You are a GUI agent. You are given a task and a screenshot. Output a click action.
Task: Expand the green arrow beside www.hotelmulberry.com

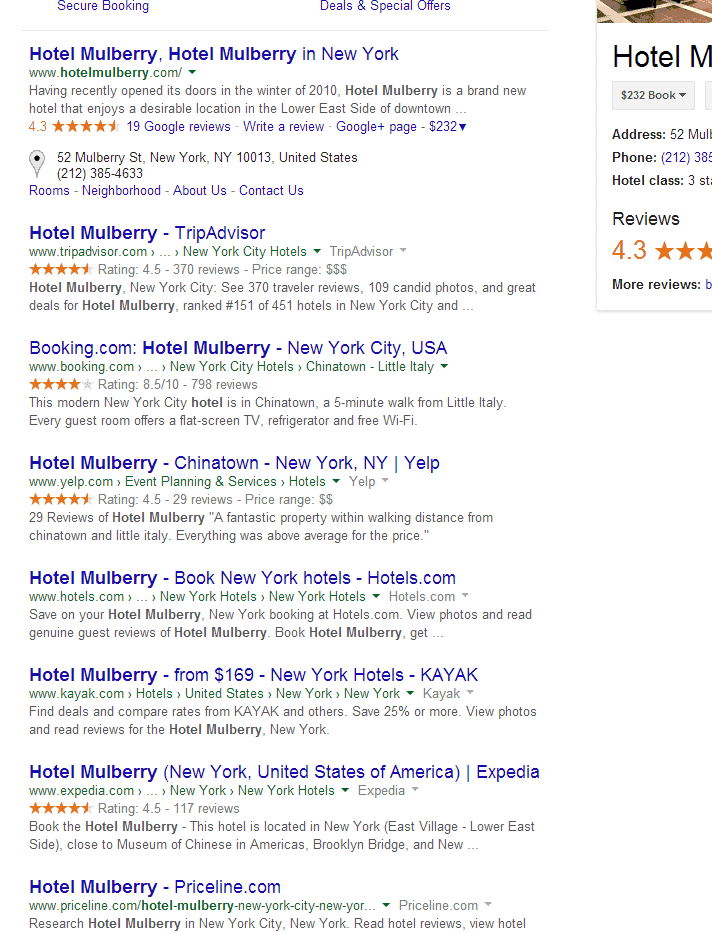pyautogui.click(x=192, y=73)
